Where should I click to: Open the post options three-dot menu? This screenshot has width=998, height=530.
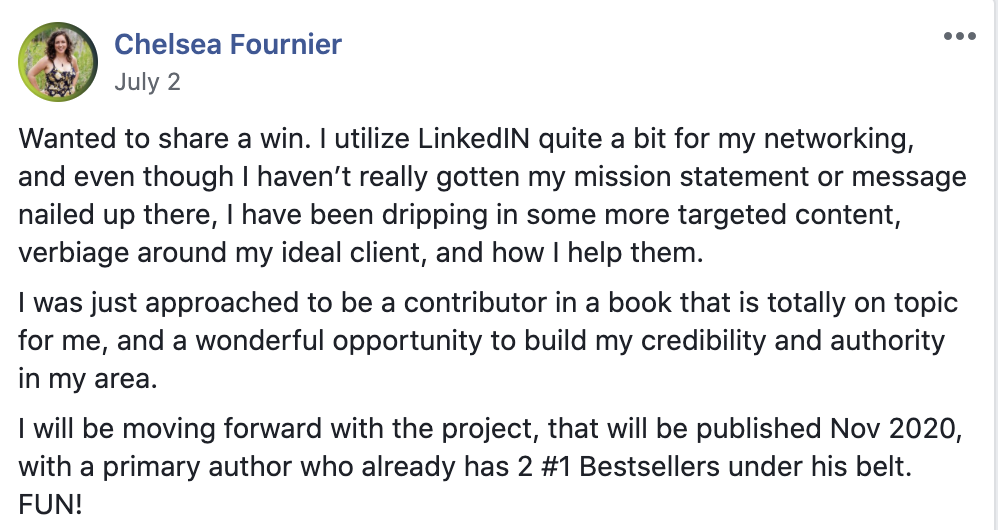pos(959,36)
